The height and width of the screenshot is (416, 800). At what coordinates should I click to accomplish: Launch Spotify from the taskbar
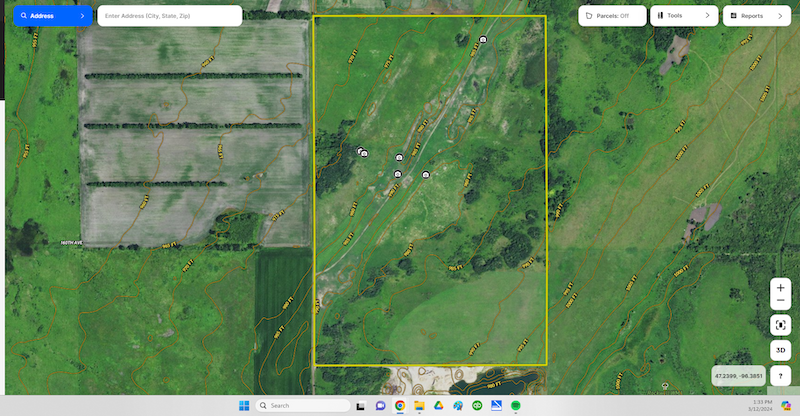(516, 405)
